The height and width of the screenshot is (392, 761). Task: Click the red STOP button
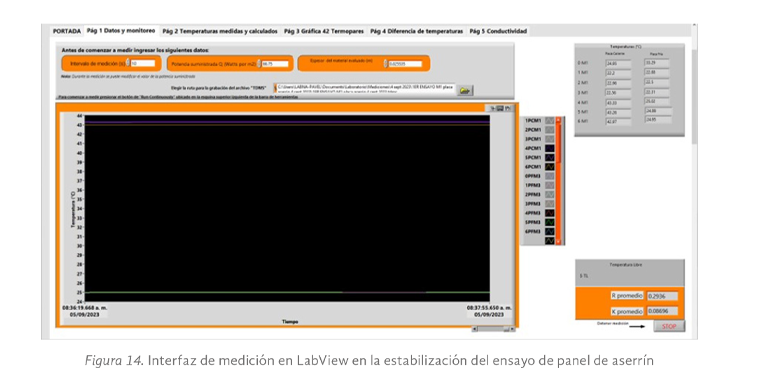(669, 327)
